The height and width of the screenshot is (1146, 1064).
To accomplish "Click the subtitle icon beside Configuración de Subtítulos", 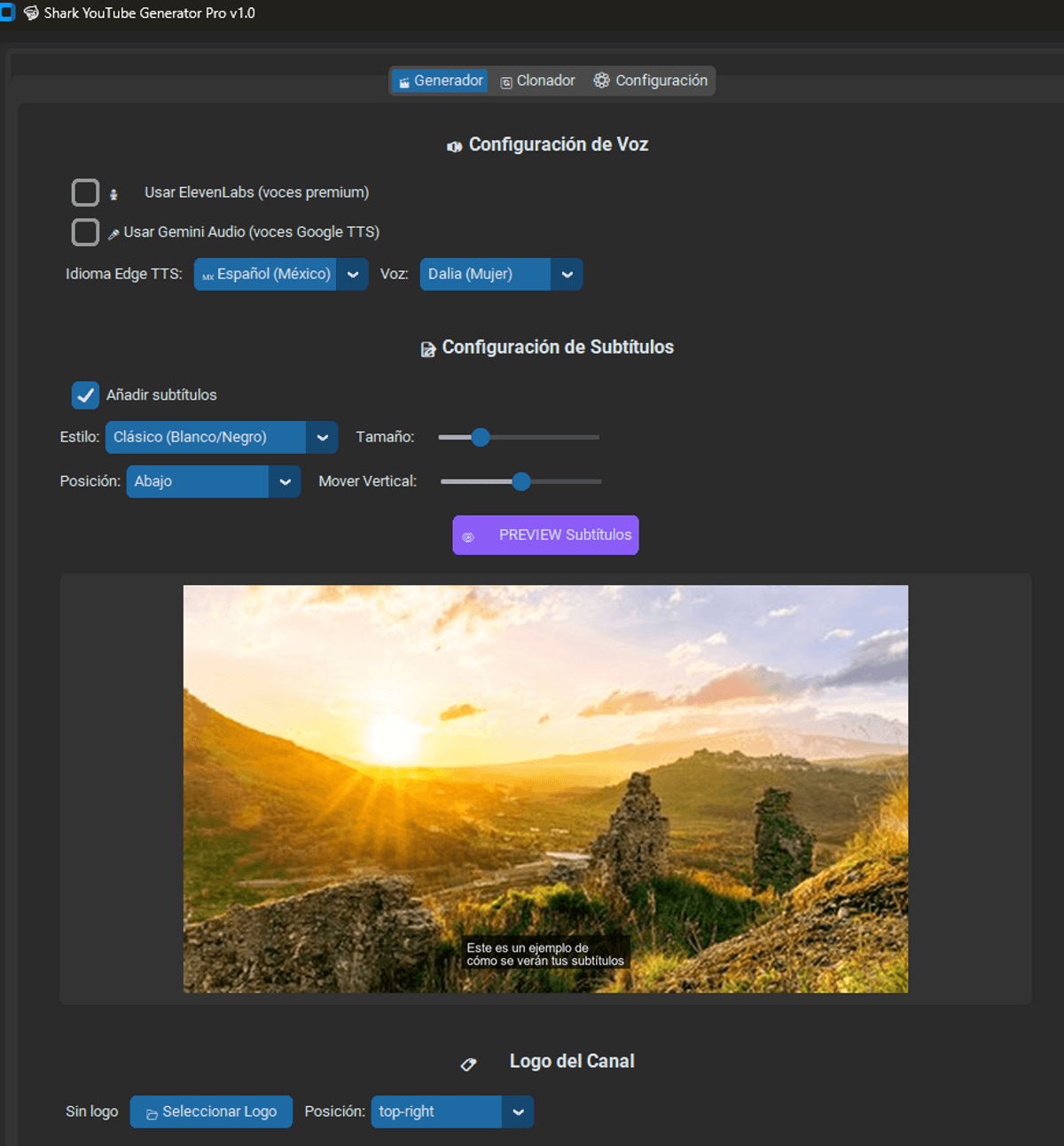I will click(427, 349).
